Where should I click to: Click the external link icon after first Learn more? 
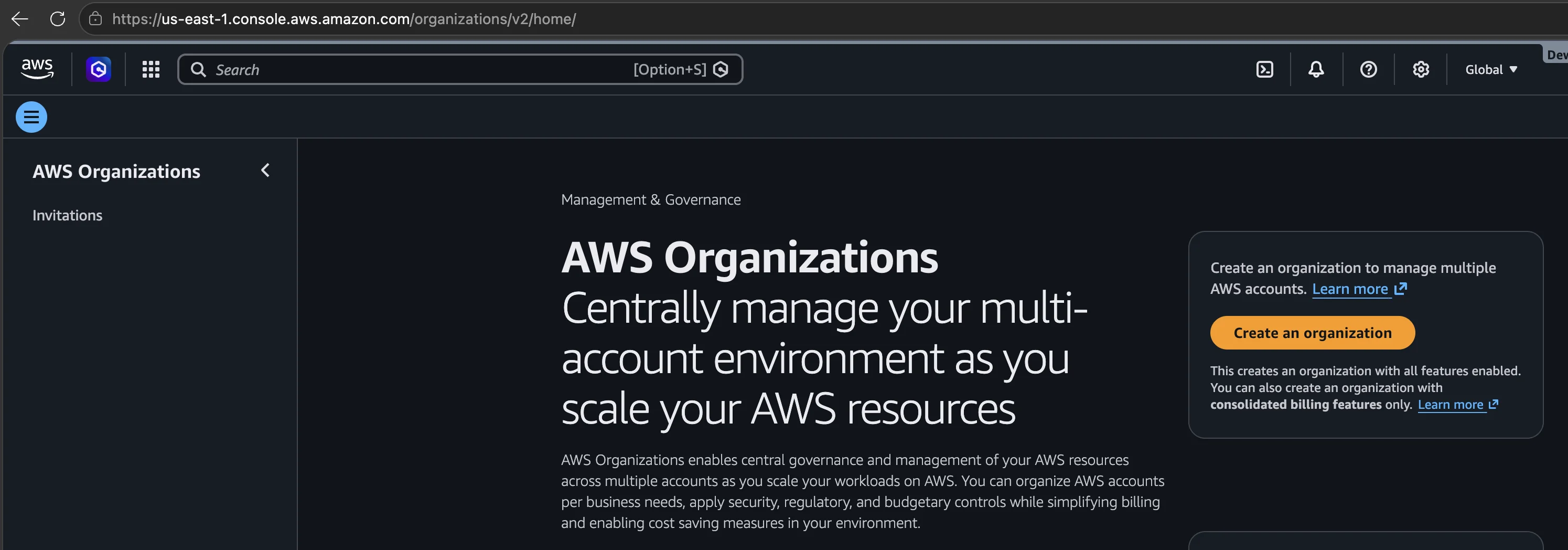[1401, 288]
